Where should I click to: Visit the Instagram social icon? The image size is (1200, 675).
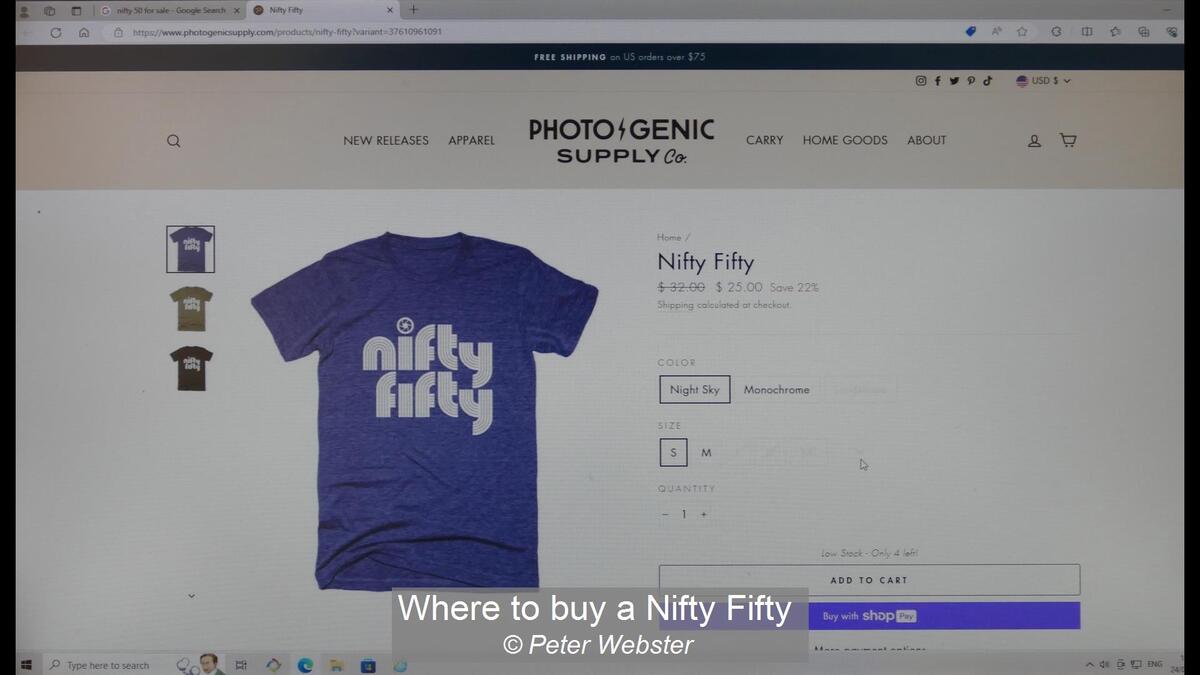(921, 81)
